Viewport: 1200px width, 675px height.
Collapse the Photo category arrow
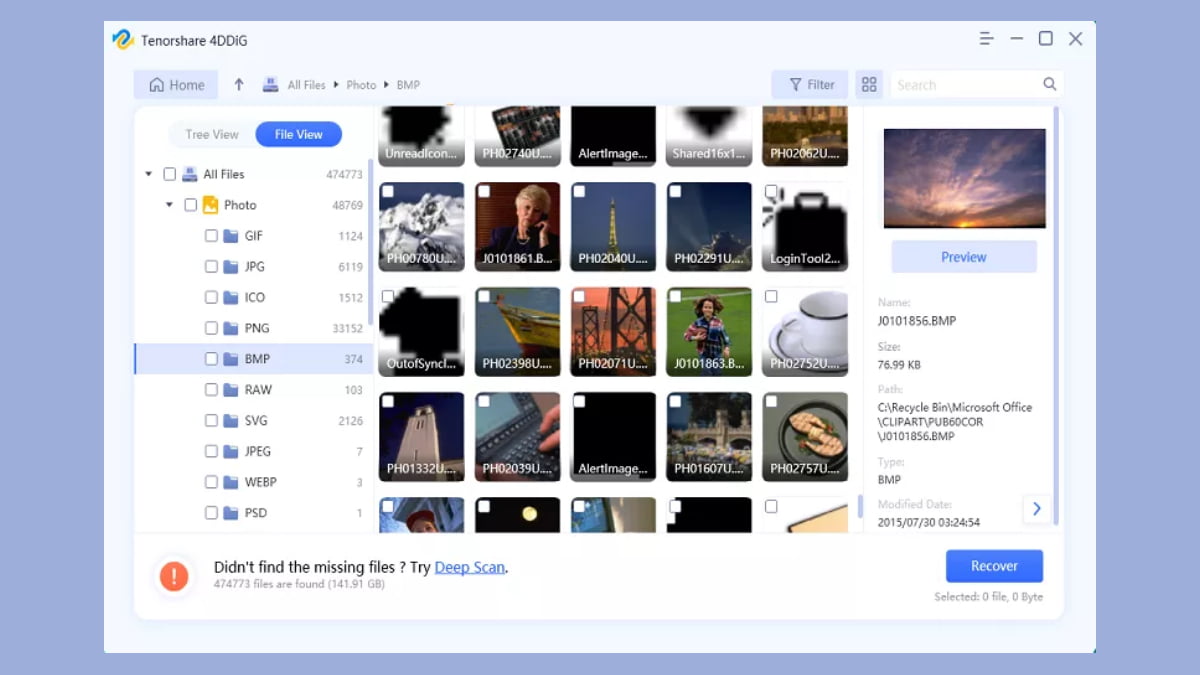pyautogui.click(x=169, y=205)
